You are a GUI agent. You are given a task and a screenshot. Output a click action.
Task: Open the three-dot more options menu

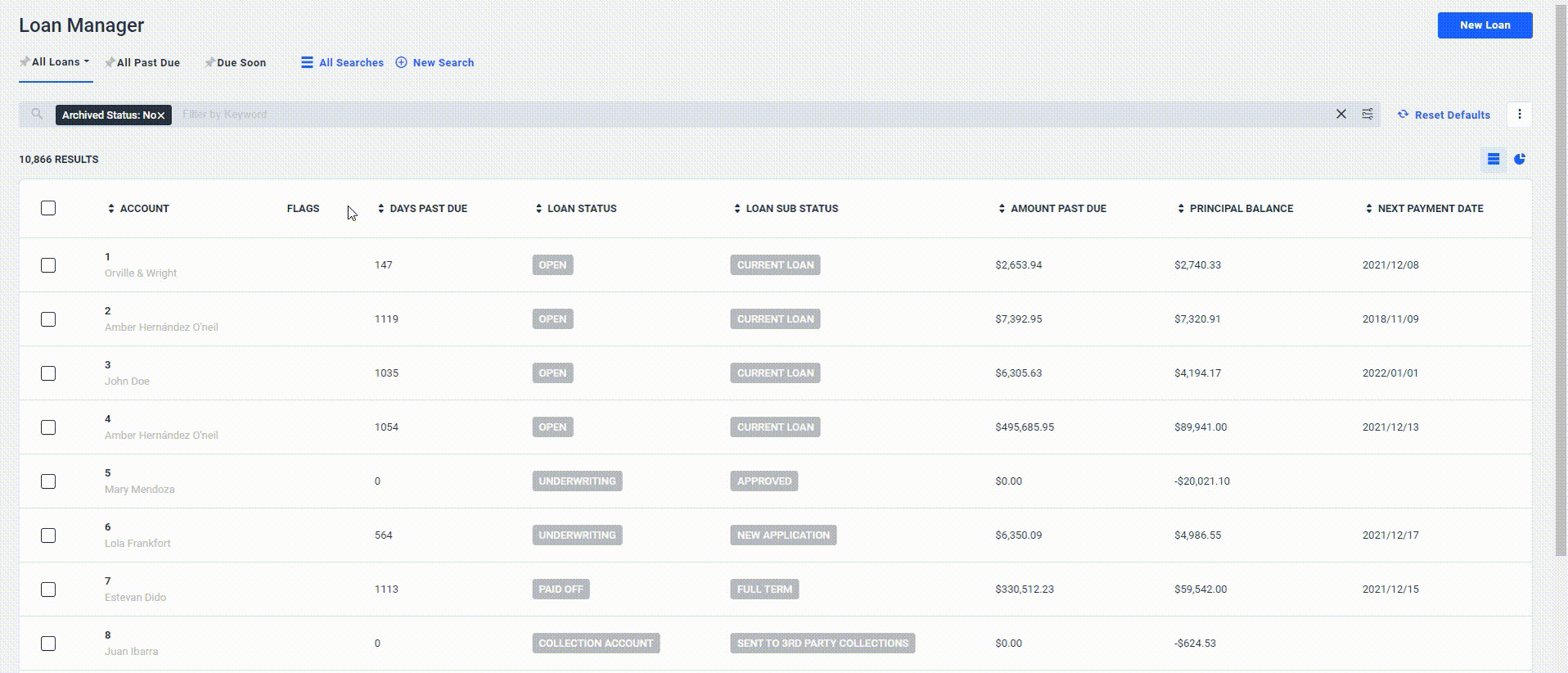coord(1520,115)
